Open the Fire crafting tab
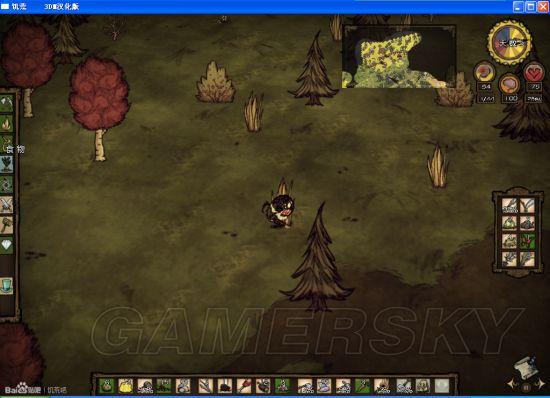Image resolution: width=550 pixels, height=398 pixels. 6,124
